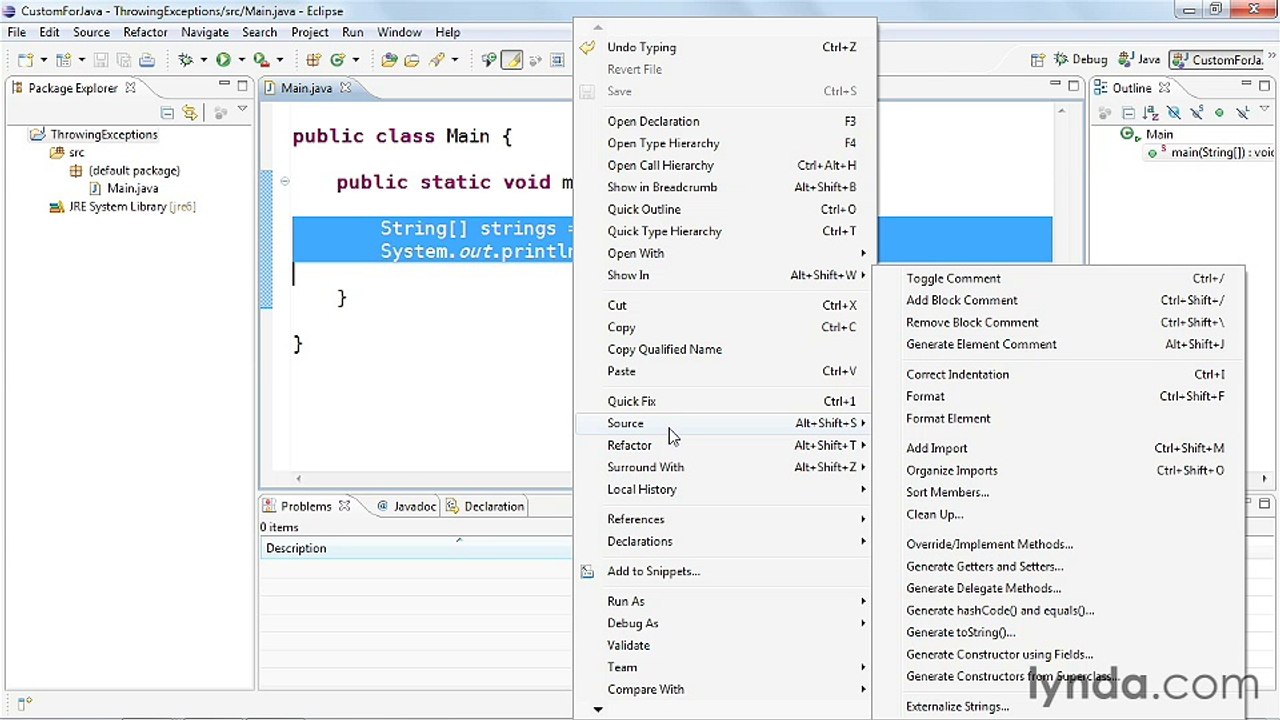Choose Format in the Source submenu
1280x720 pixels.
point(1059,396)
